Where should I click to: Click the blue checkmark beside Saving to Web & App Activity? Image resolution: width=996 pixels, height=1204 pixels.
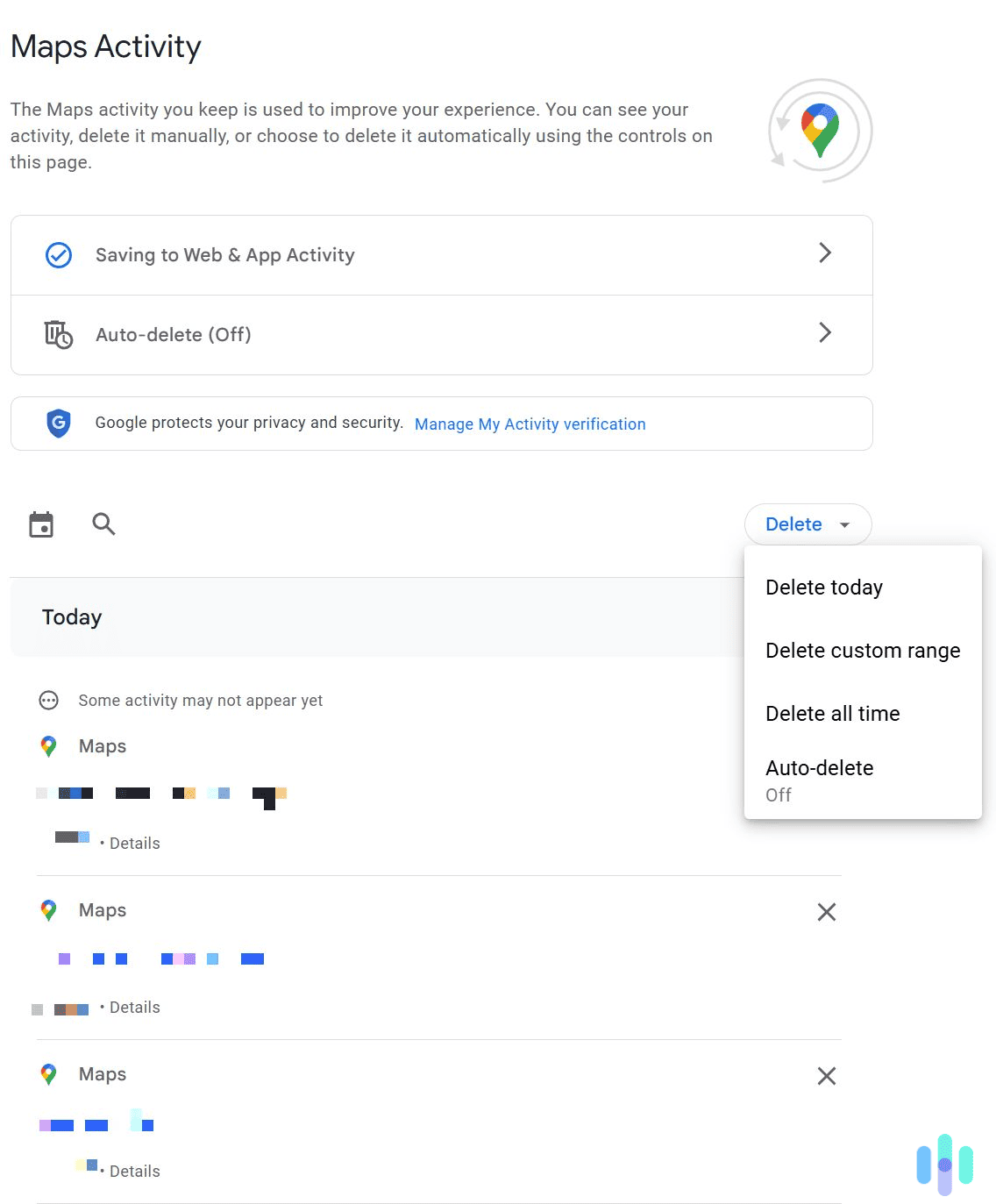57,254
